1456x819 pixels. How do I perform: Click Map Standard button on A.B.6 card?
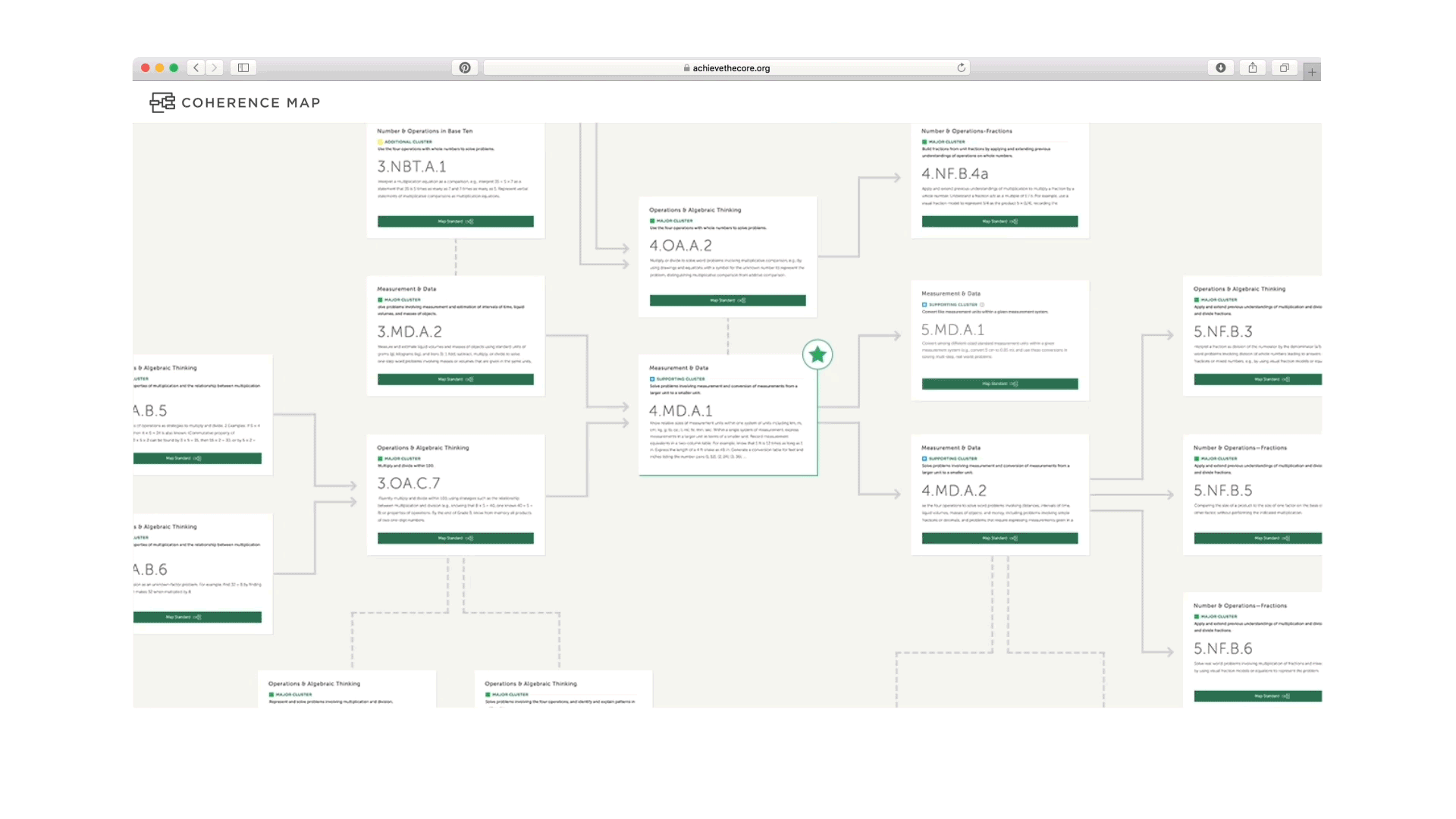coord(197,617)
